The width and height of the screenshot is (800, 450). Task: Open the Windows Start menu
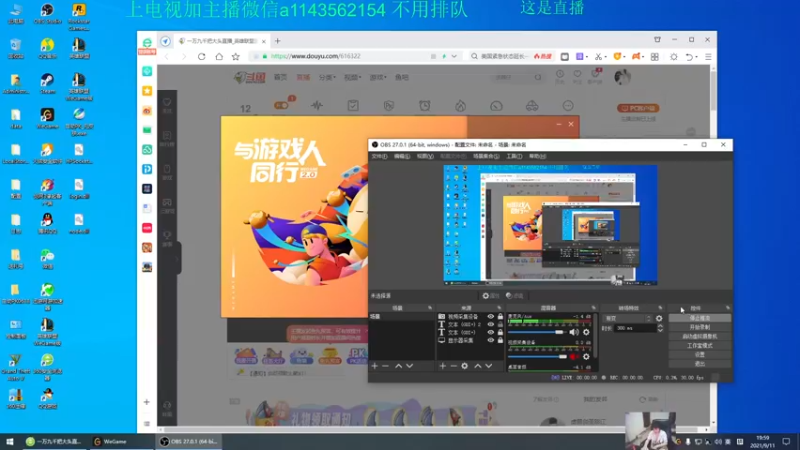(x=9, y=441)
